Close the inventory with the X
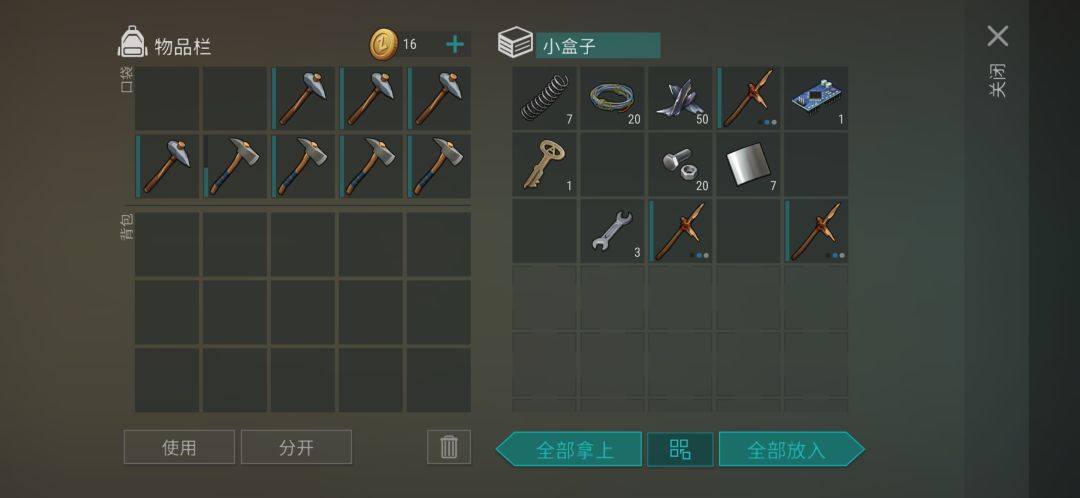The height and width of the screenshot is (498, 1080). [997, 36]
